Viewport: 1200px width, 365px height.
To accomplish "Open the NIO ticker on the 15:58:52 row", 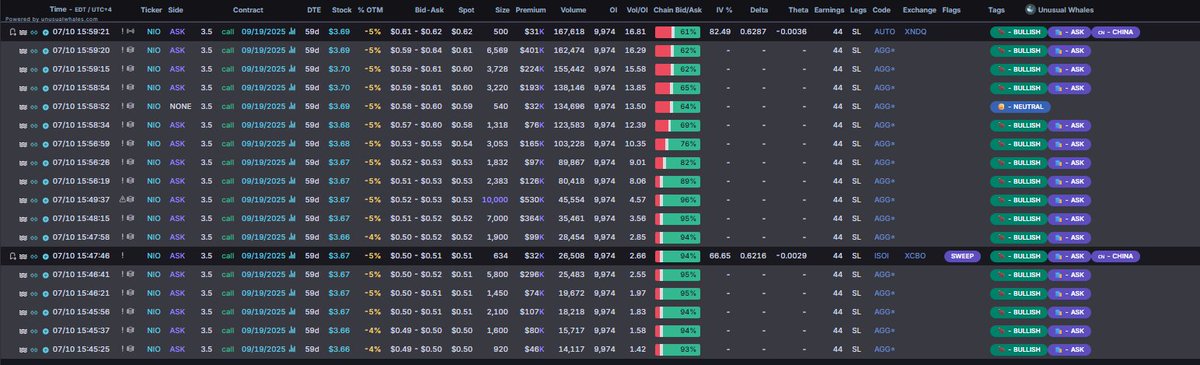I will point(153,107).
